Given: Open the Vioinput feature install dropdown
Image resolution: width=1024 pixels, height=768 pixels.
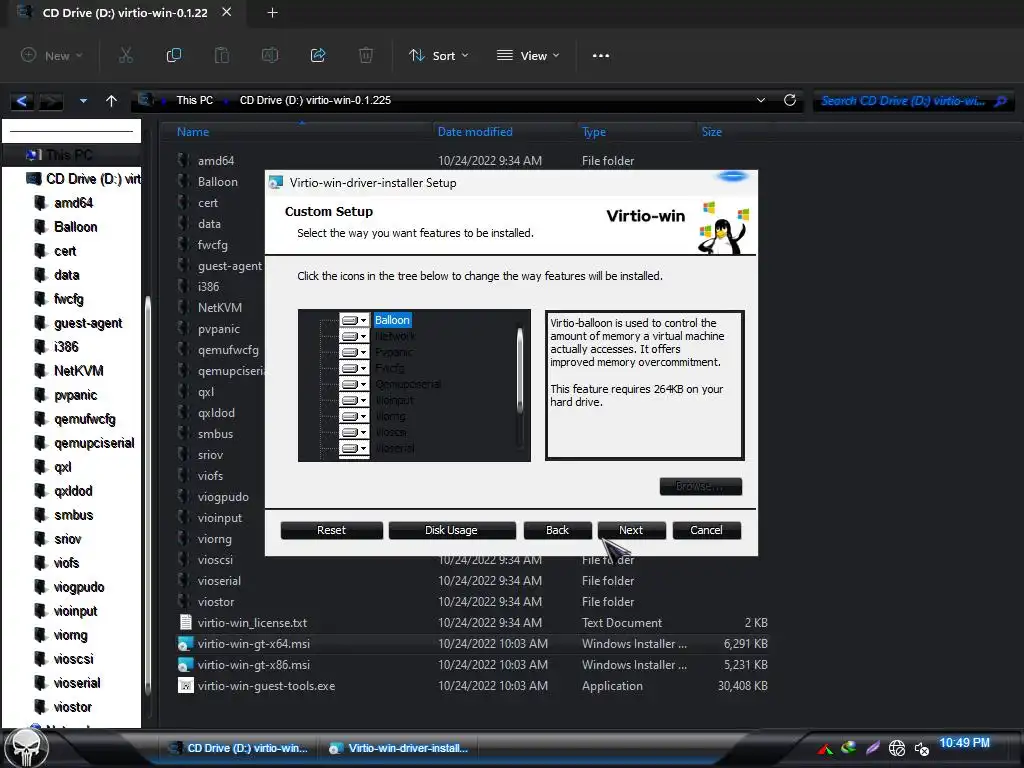Looking at the screenshot, I should [x=354, y=400].
